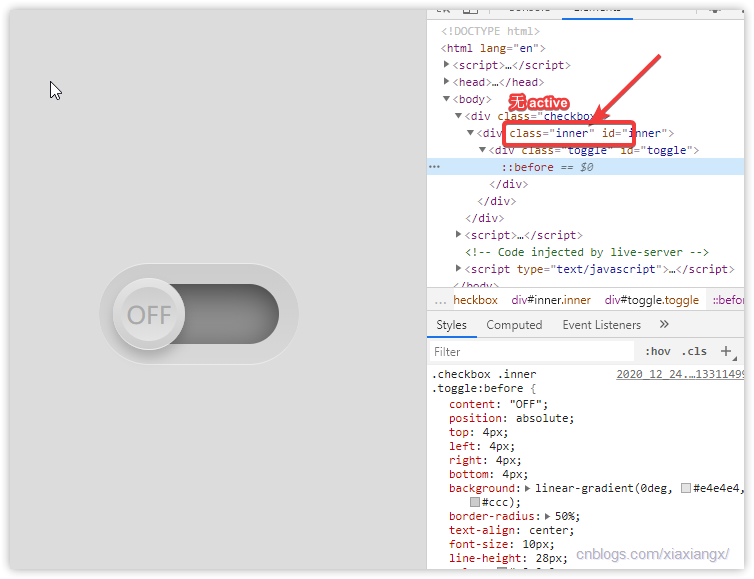This screenshot has height=579, width=754.
Task: Show more sidebar tabs with the double chevron
Action: pos(664,324)
